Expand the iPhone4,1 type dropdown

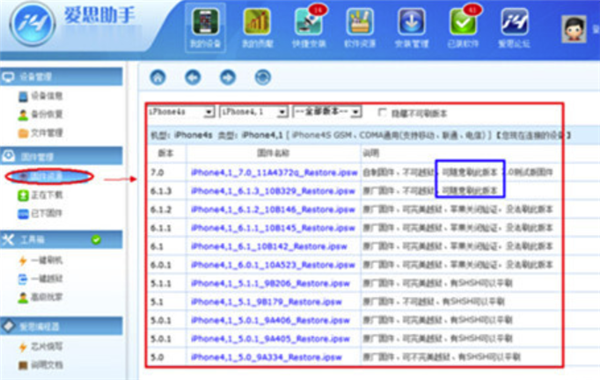(253, 112)
